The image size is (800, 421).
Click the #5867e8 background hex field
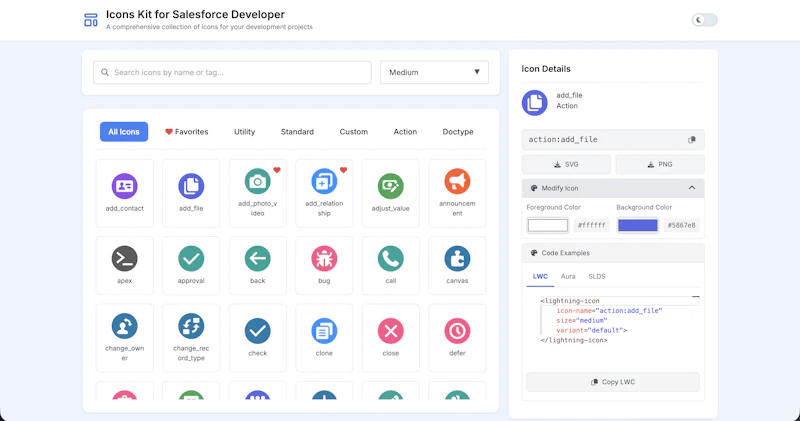[x=682, y=225]
